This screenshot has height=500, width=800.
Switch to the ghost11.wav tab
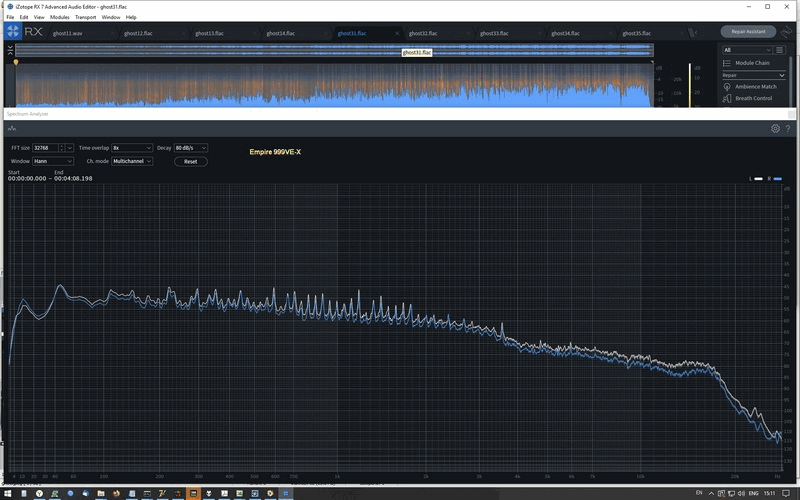[68, 33]
